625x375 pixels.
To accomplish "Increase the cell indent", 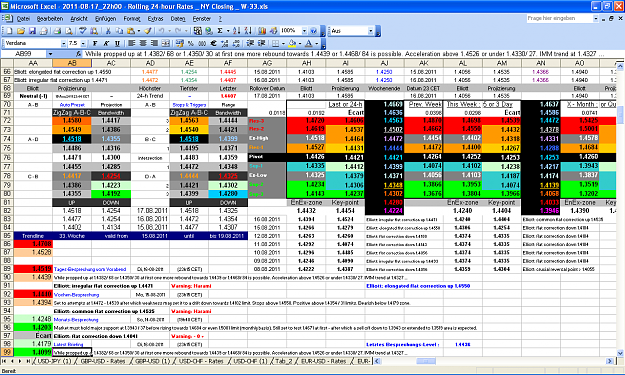I will point(261,43).
